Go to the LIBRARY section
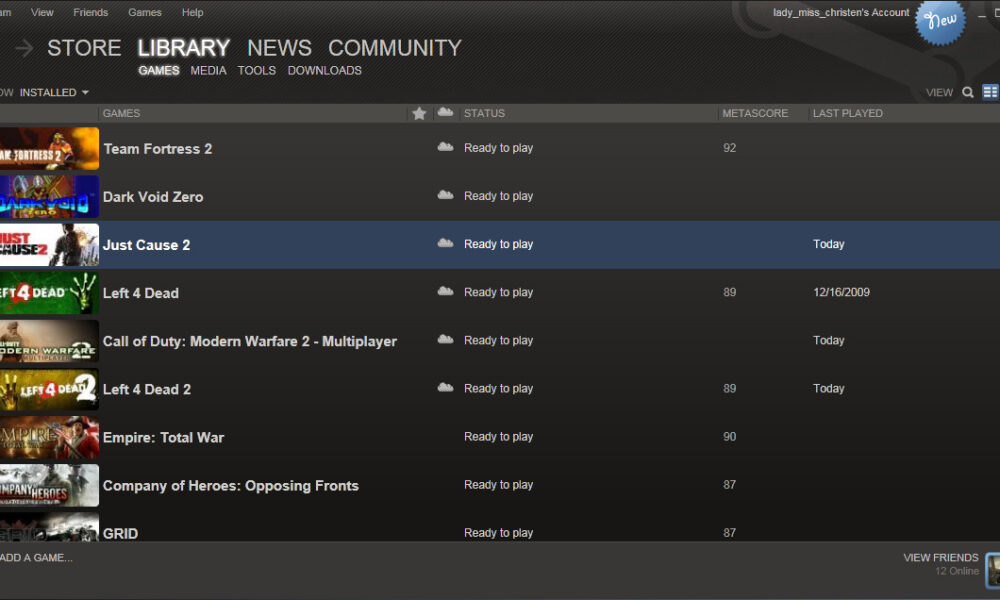The width and height of the screenshot is (1000, 600). tap(184, 48)
